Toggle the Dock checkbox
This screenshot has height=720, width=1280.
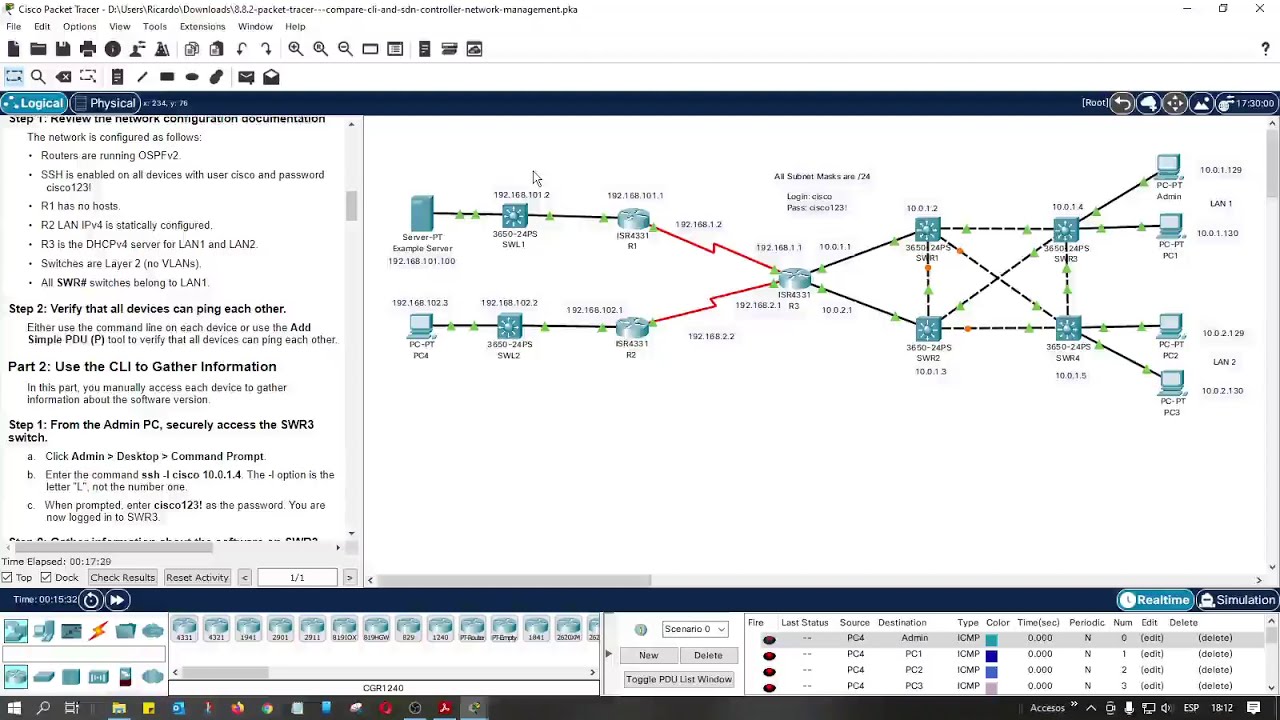pyautogui.click(x=45, y=578)
